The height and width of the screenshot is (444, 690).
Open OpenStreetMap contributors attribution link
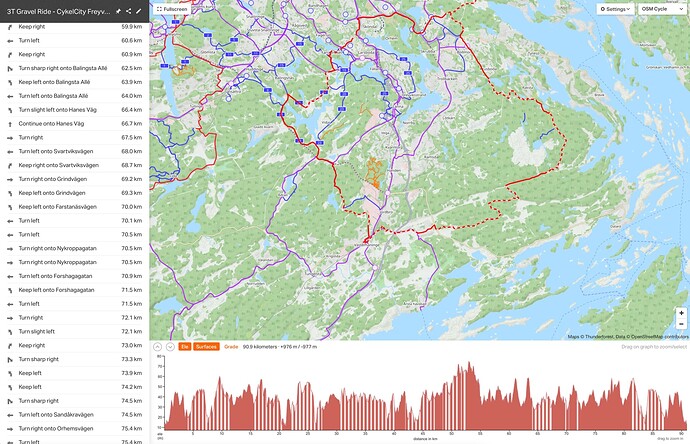coord(660,337)
